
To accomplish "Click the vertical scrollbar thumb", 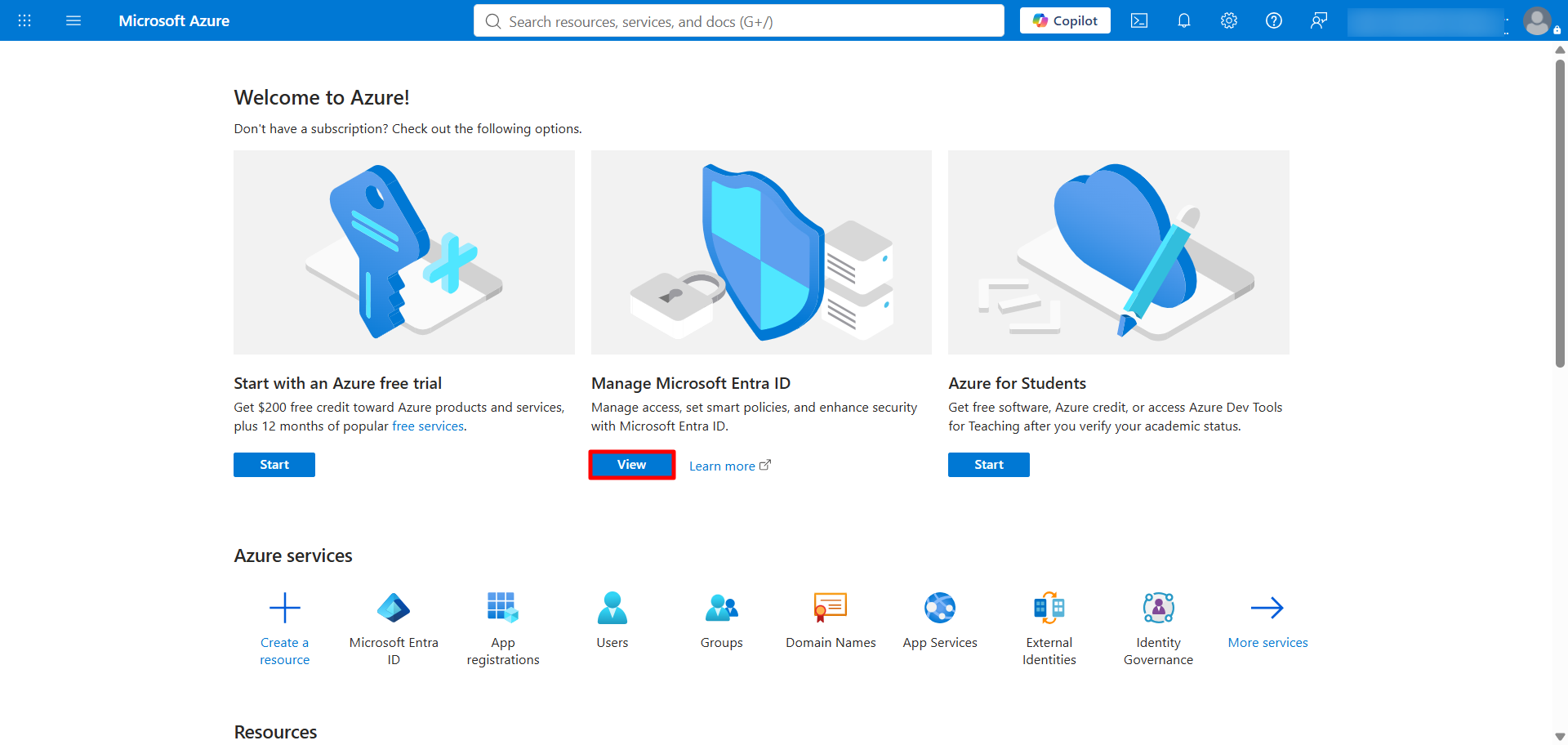I will (1561, 212).
